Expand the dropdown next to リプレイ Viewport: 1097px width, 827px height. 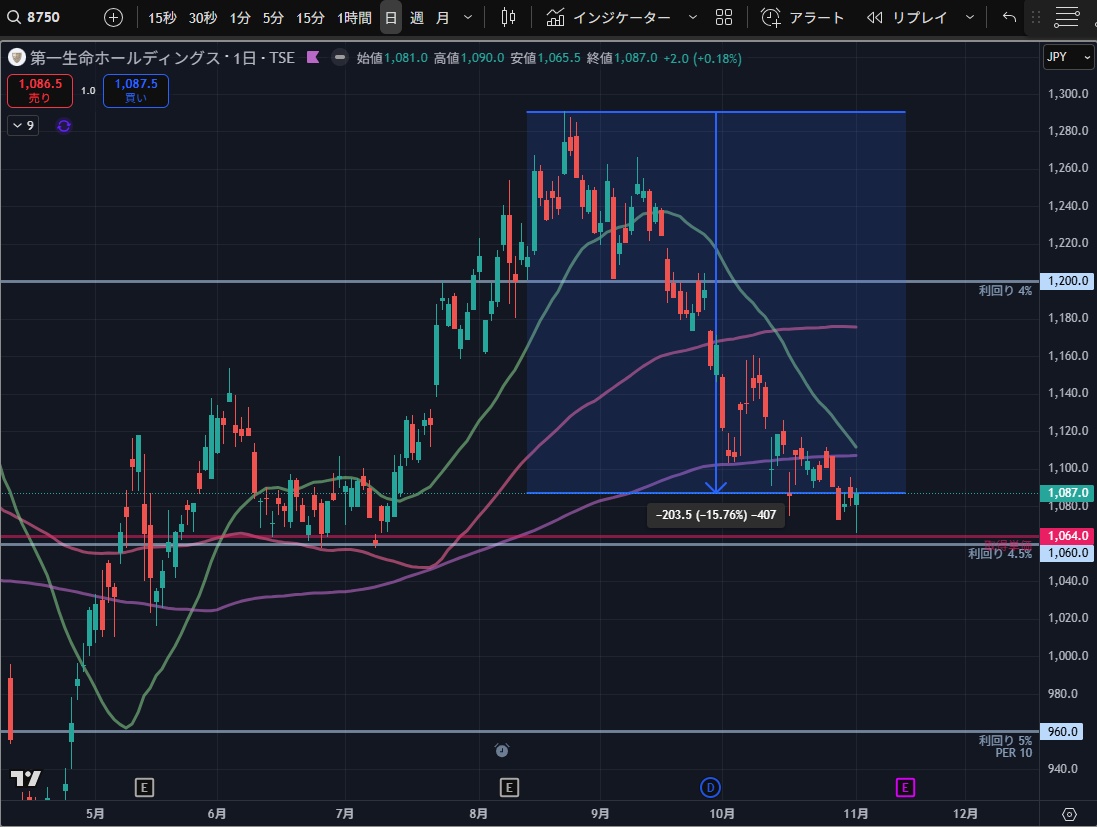coord(970,17)
